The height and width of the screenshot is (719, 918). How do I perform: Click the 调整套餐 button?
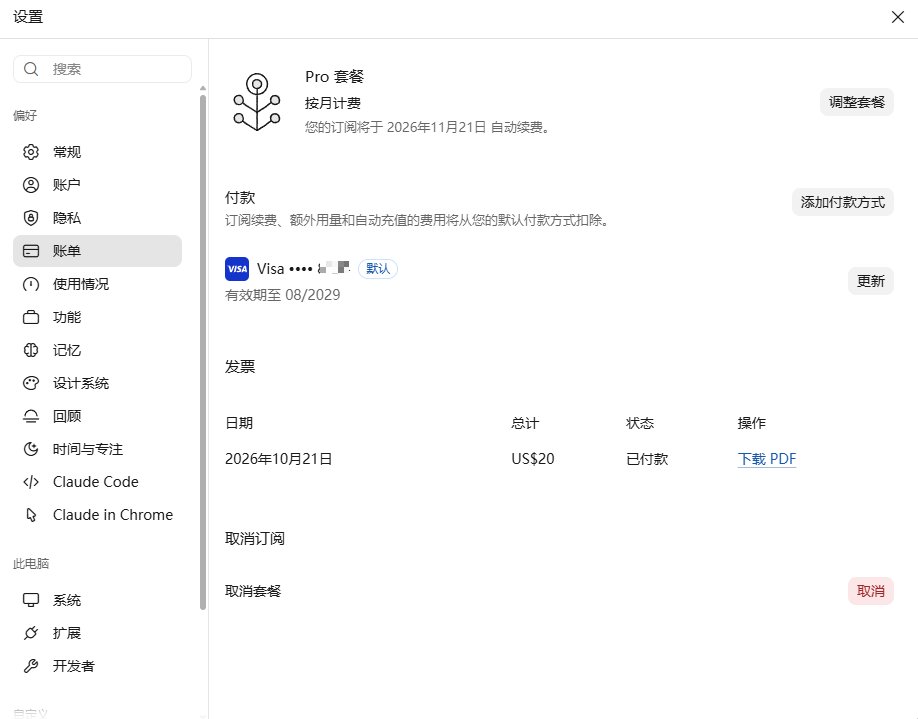point(857,102)
